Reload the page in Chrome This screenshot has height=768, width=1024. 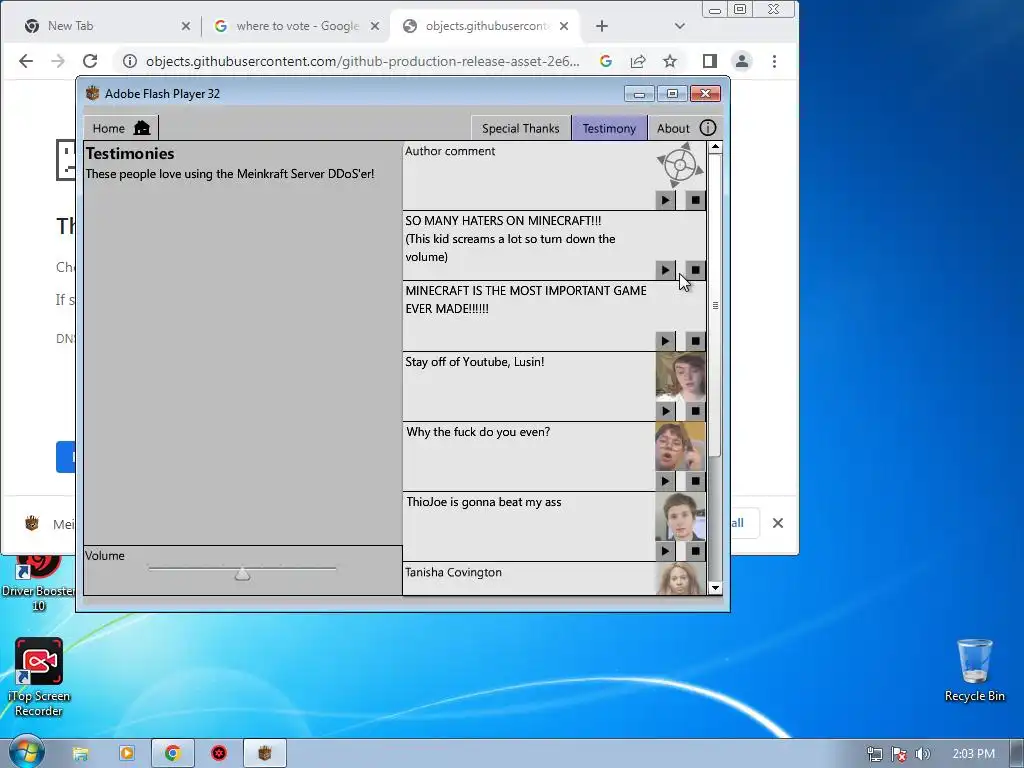click(90, 61)
